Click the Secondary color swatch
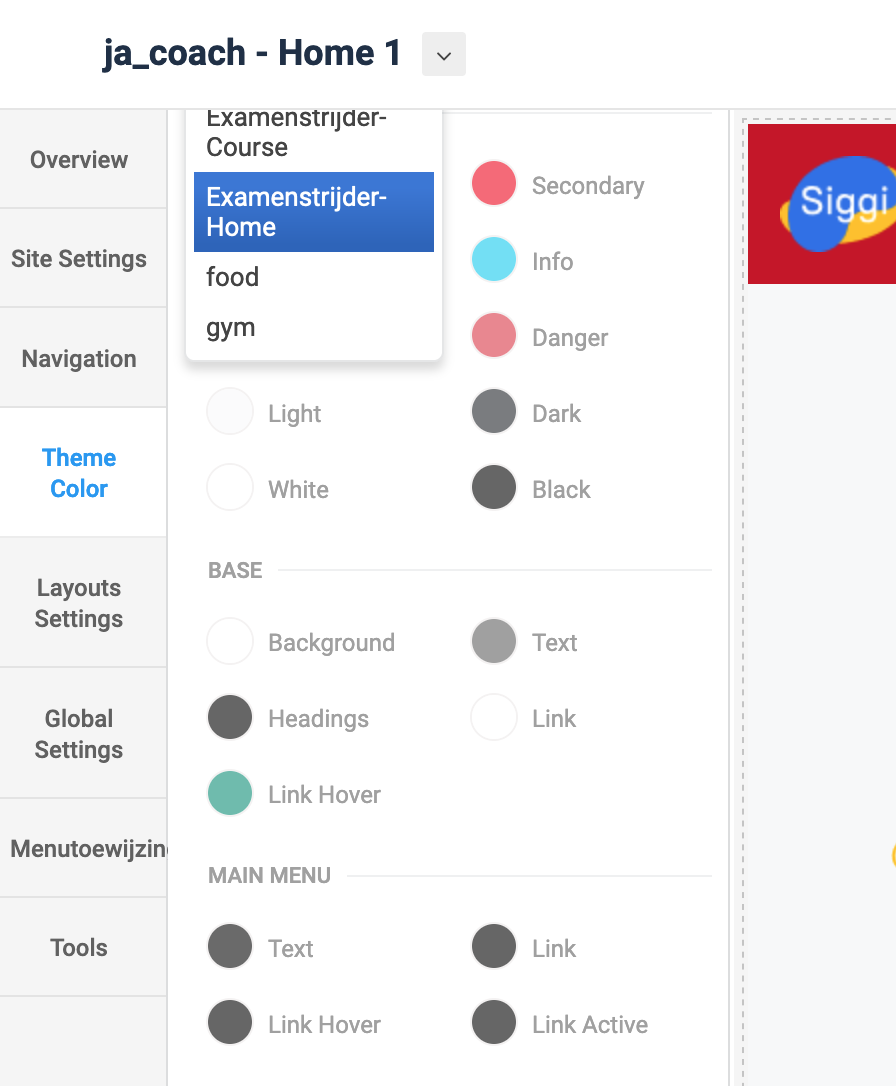 (494, 184)
